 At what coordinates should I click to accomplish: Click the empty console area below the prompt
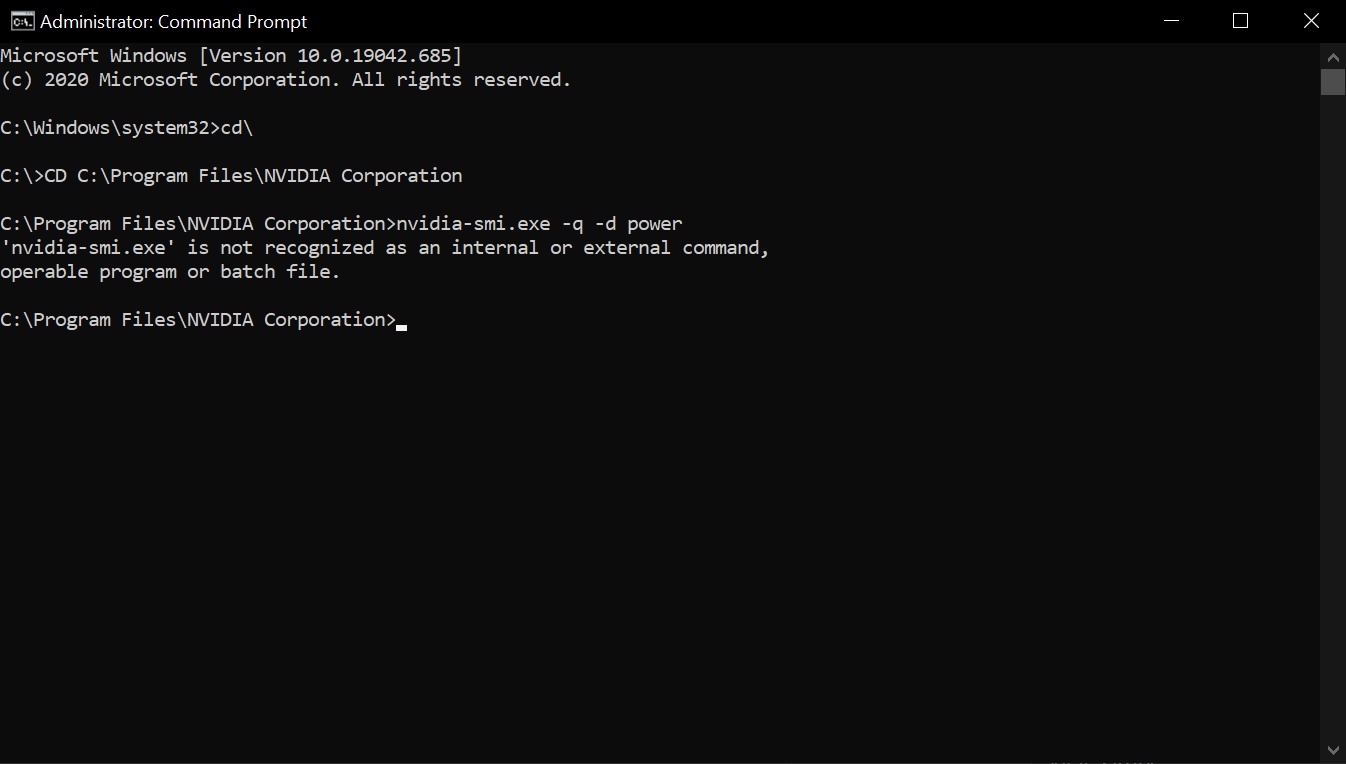pos(660,540)
